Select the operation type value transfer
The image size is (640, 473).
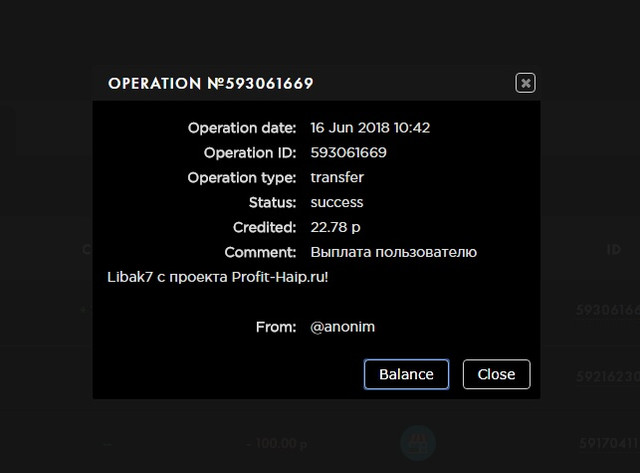337,178
